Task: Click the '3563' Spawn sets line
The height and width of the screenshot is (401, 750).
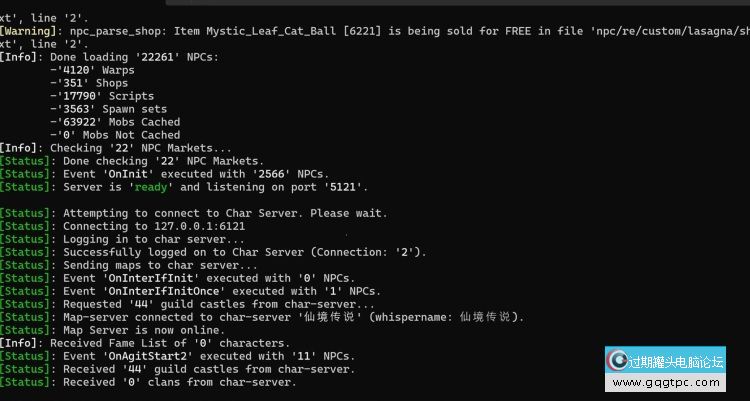Action: click(107, 109)
